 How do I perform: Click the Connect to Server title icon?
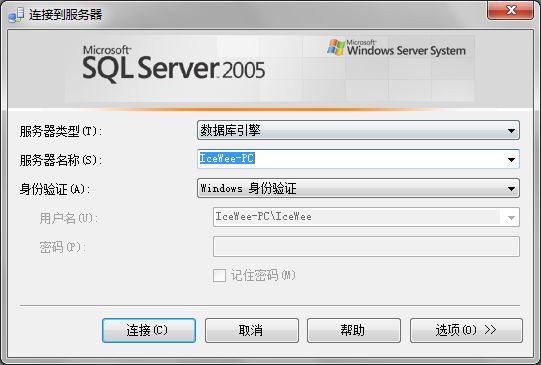tap(16, 15)
